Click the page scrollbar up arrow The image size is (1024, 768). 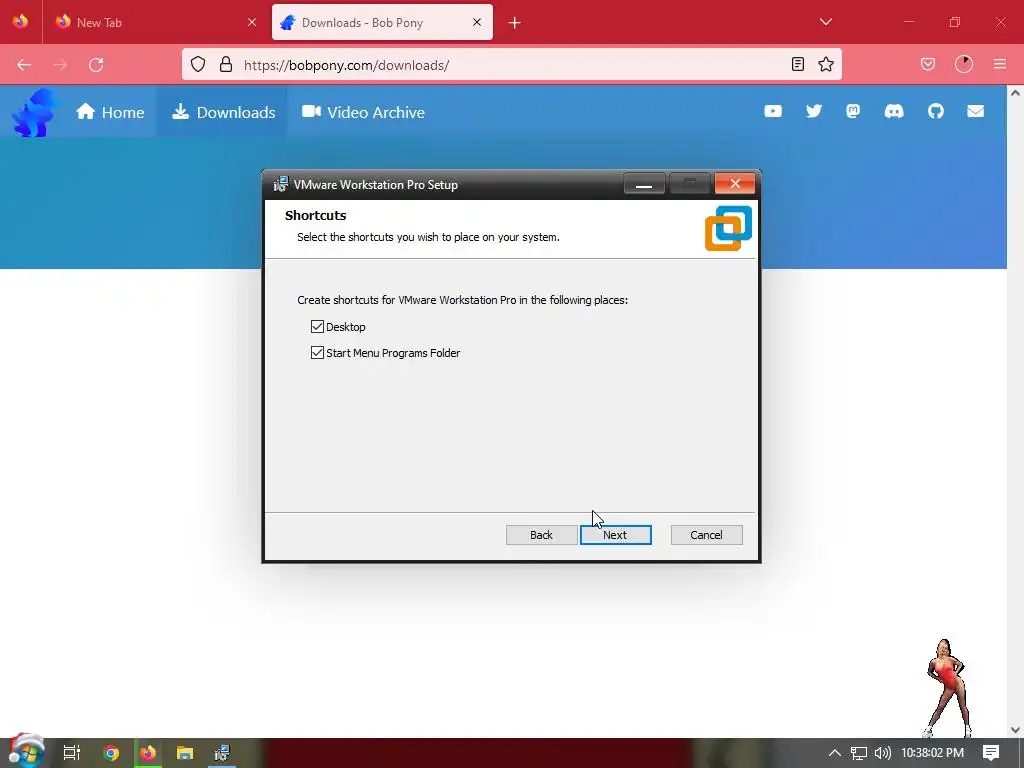(1015, 93)
